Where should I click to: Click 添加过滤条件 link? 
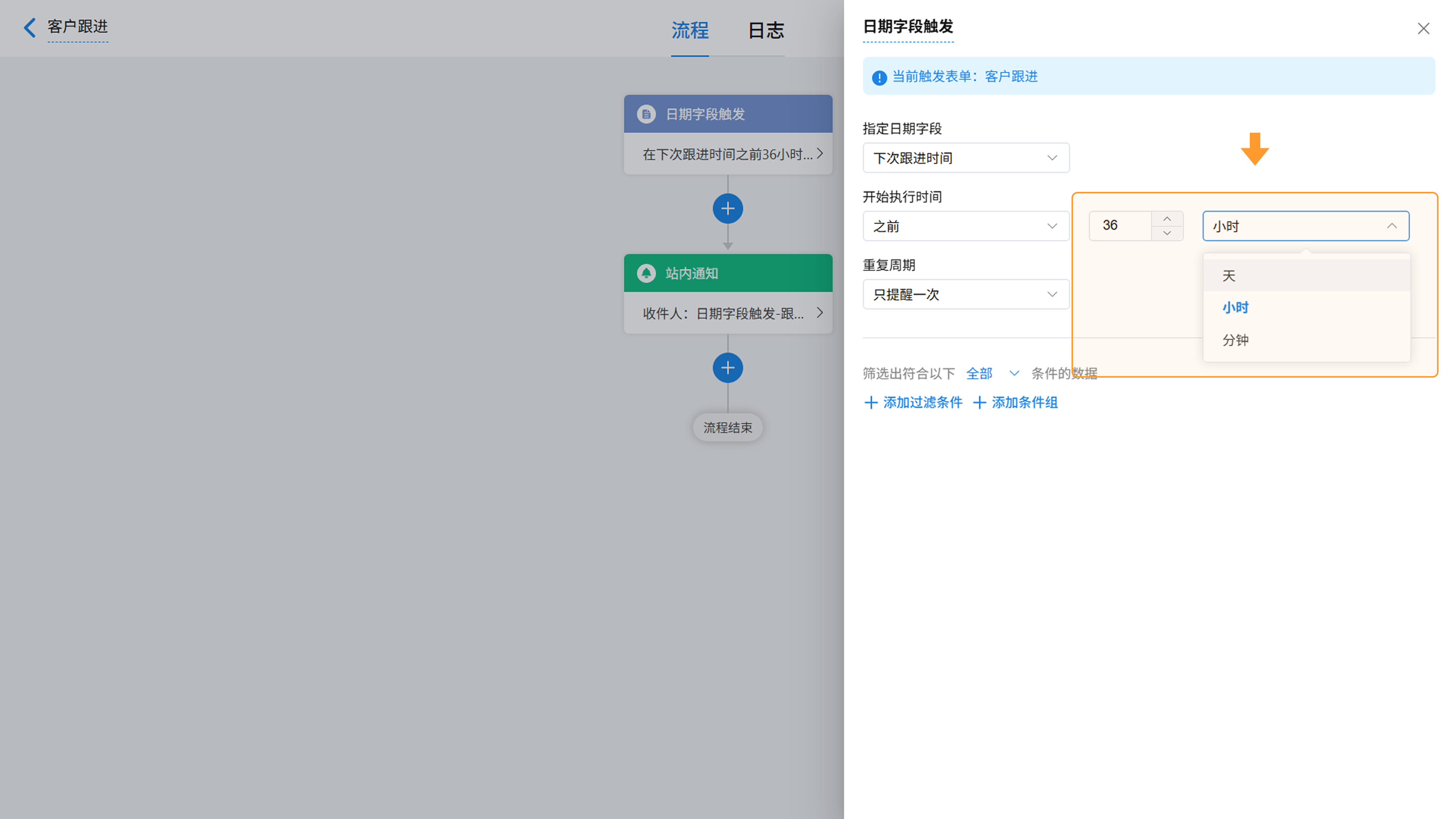tap(913, 402)
